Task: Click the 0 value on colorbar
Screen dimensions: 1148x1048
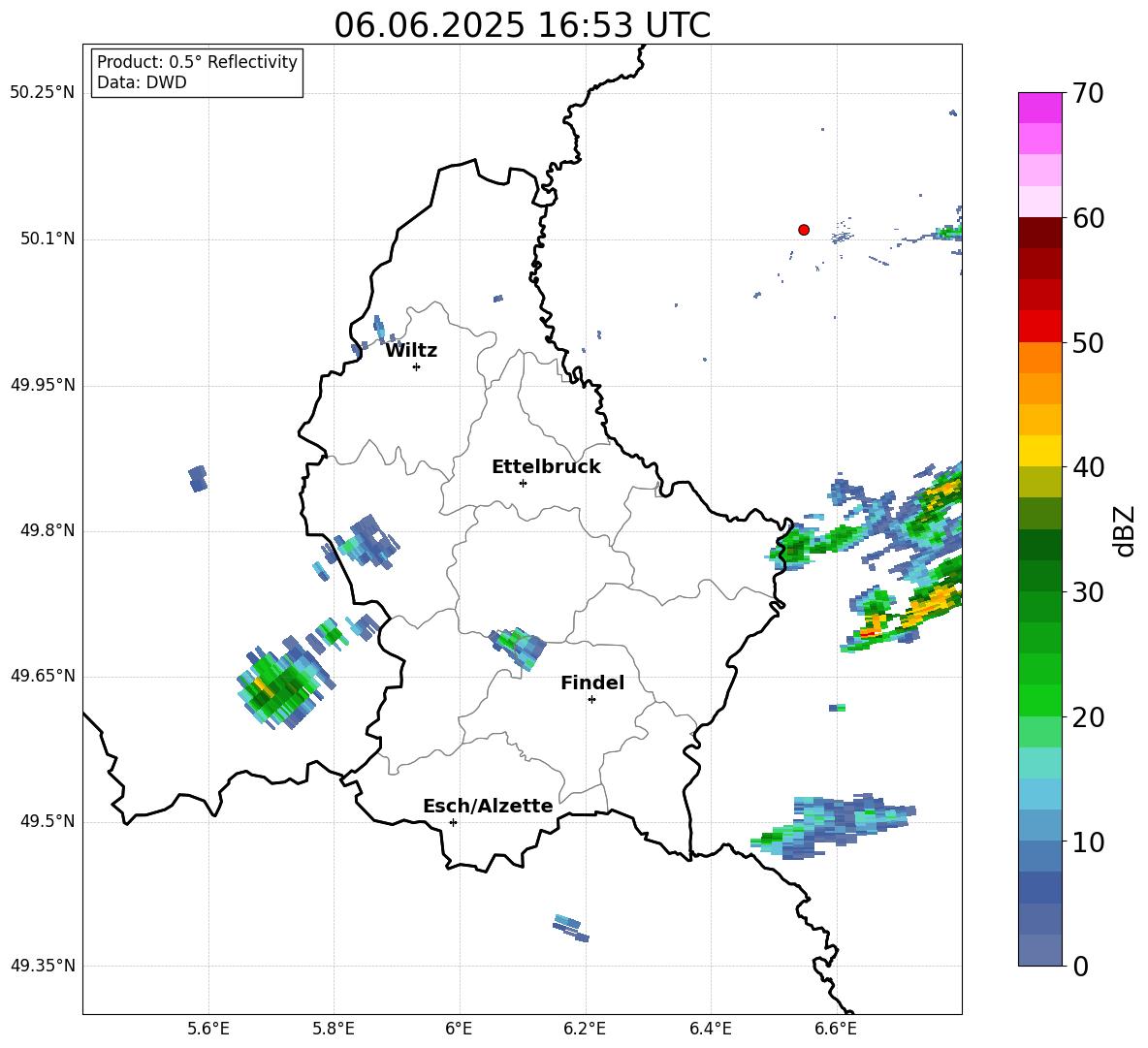Action: (x=1080, y=967)
